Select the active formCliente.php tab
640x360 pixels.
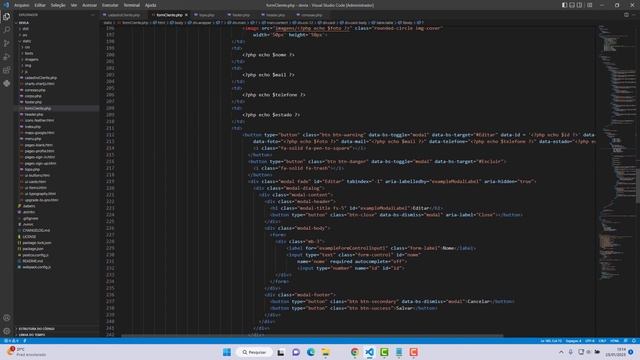[169, 15]
